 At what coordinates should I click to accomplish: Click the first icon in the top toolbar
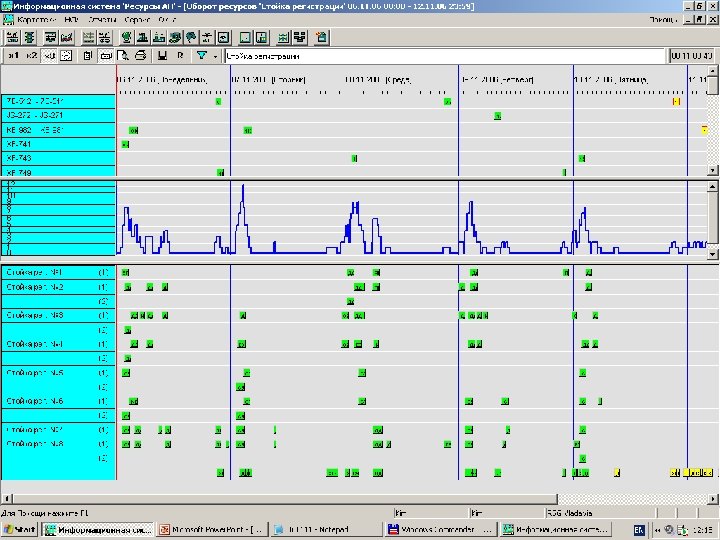(14, 37)
